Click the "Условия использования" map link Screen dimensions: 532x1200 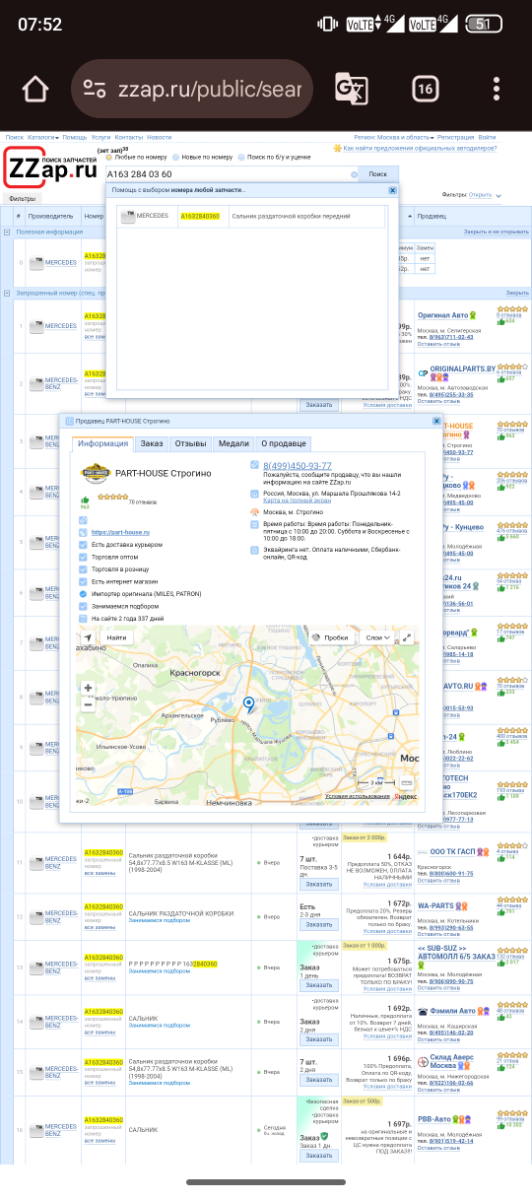click(x=357, y=796)
